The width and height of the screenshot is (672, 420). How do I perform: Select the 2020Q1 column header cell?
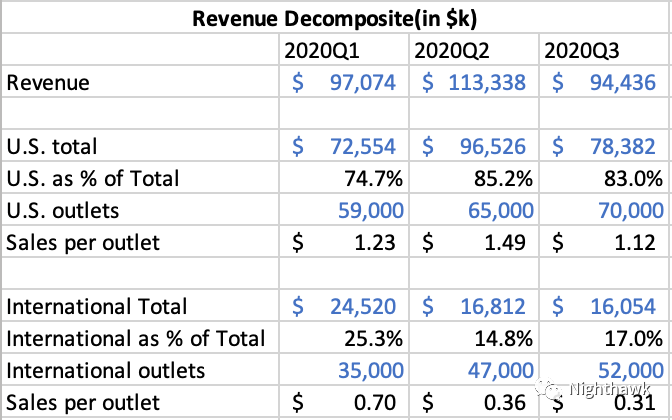pos(317,50)
